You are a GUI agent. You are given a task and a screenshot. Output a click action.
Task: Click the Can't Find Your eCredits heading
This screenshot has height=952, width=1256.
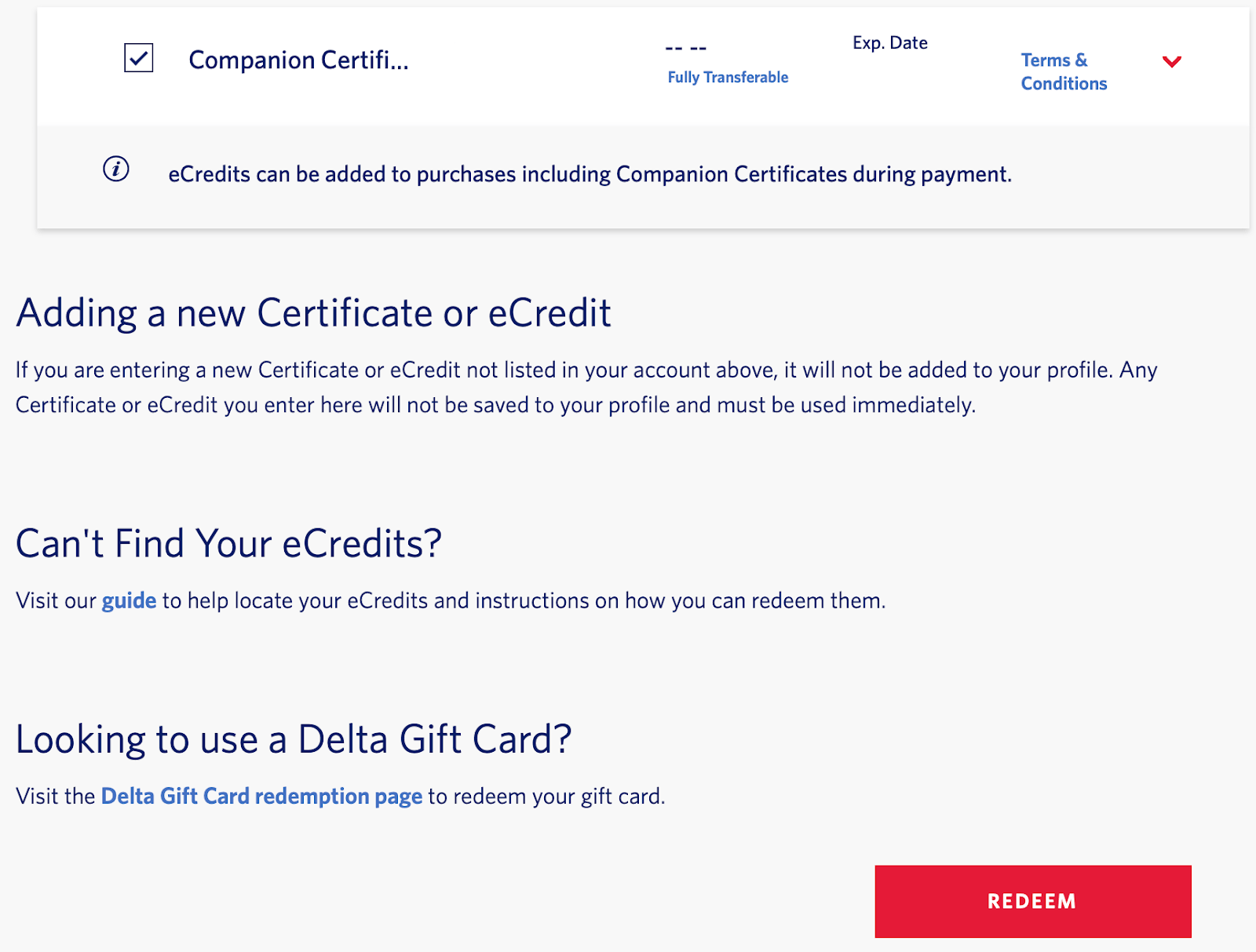click(228, 543)
